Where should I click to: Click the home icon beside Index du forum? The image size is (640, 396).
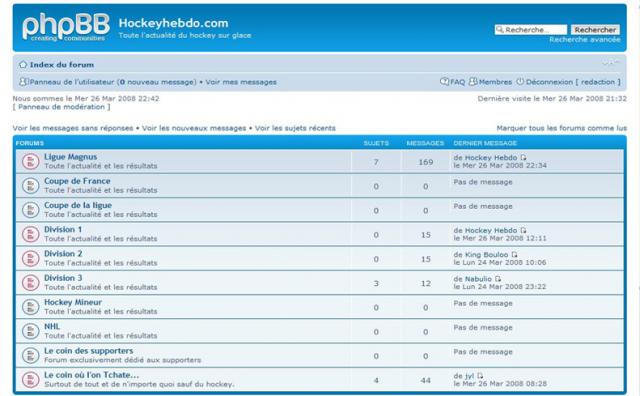tap(23, 65)
